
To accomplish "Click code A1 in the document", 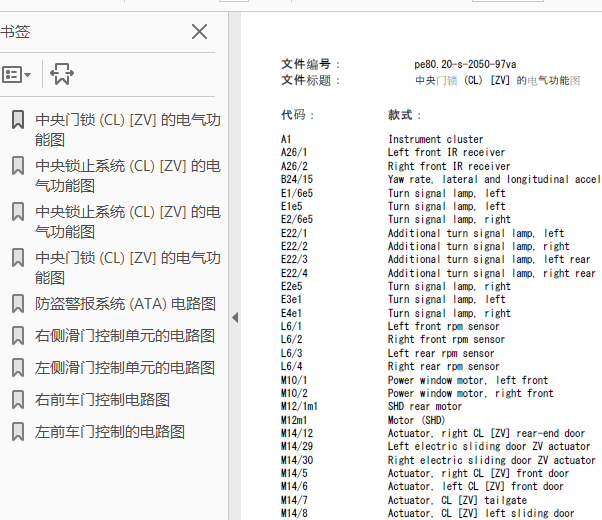I will (x=286, y=139).
